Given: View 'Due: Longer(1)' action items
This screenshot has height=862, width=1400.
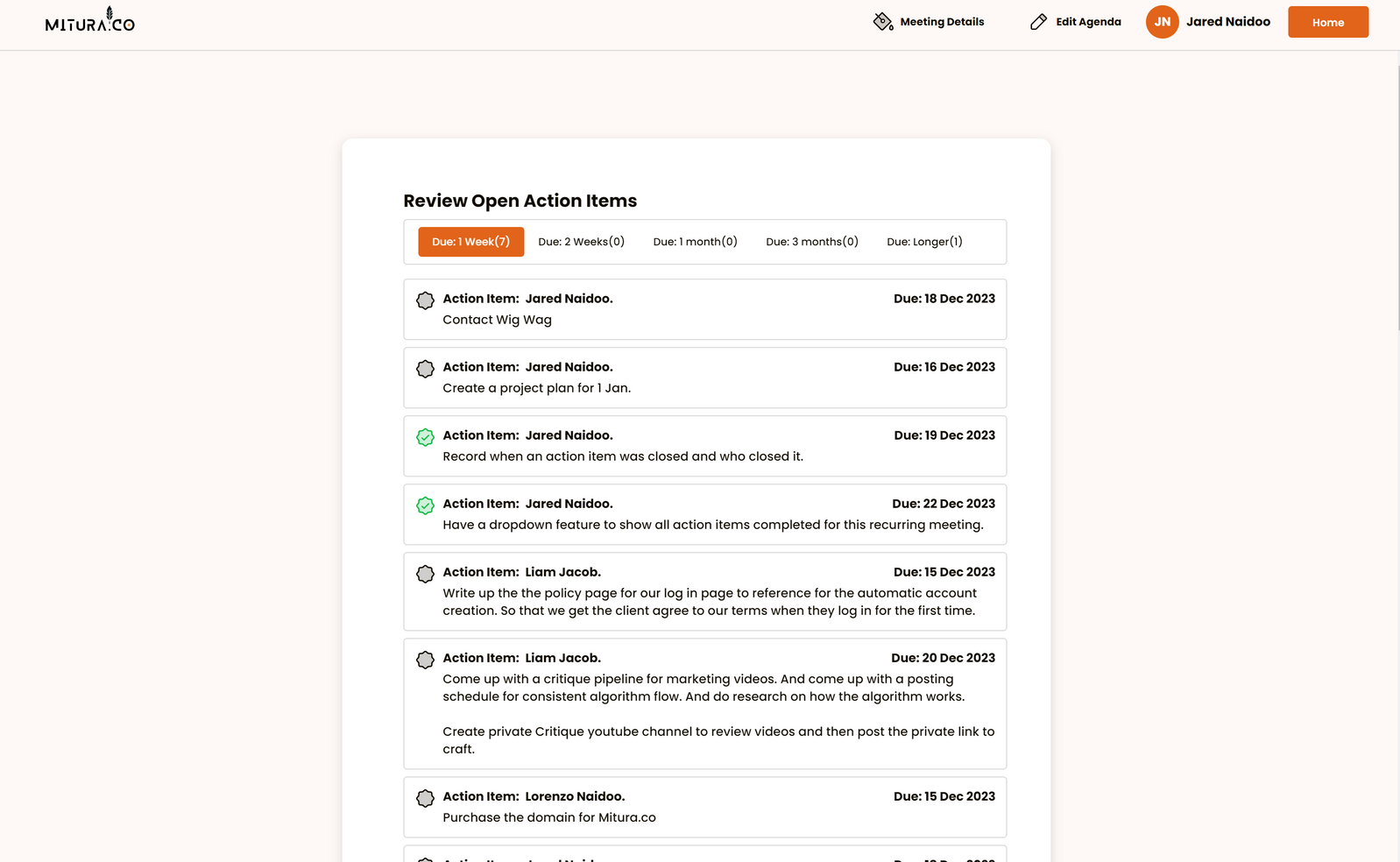Looking at the screenshot, I should (924, 242).
